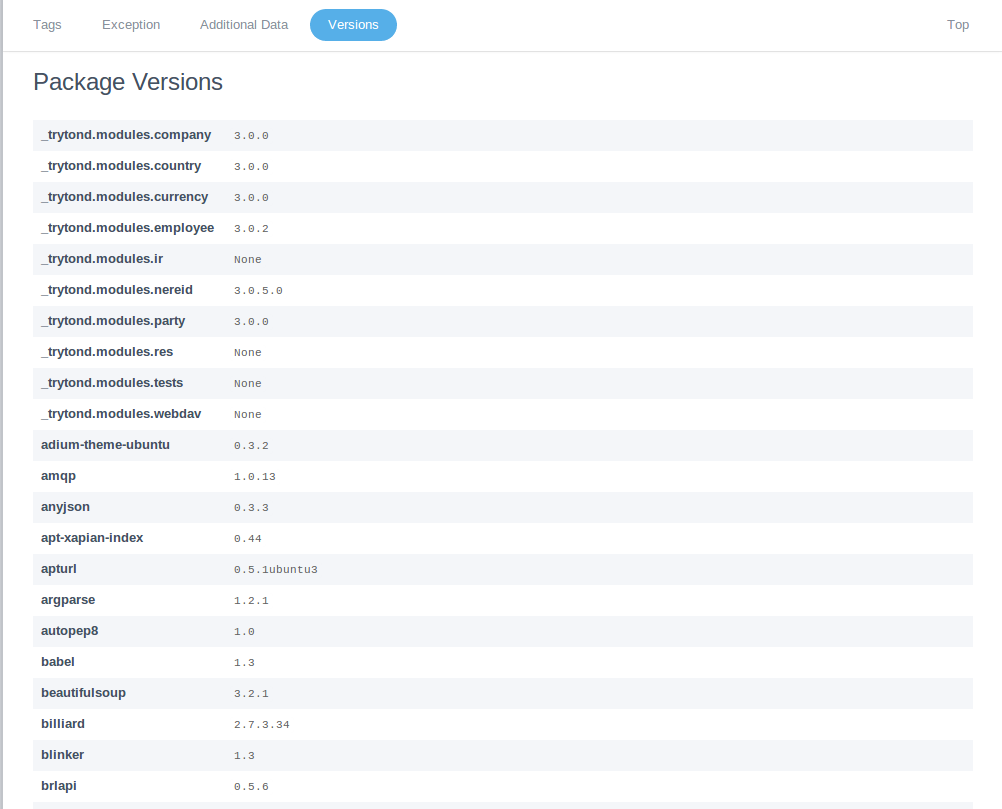Select the amqp package name
This screenshot has height=809, width=1002.
click(x=58, y=476)
